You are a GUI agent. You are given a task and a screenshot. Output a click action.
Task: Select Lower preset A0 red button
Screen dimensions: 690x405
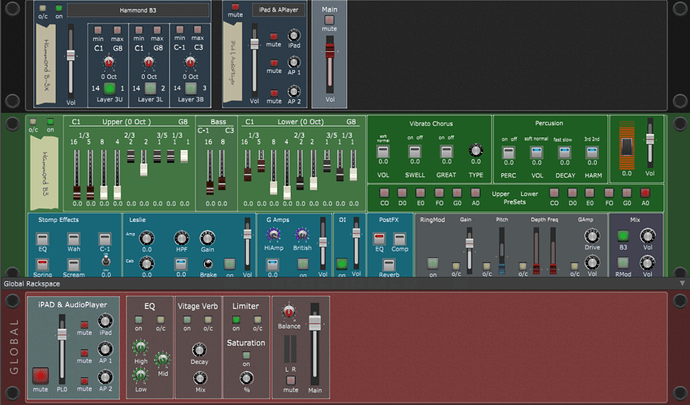click(645, 193)
